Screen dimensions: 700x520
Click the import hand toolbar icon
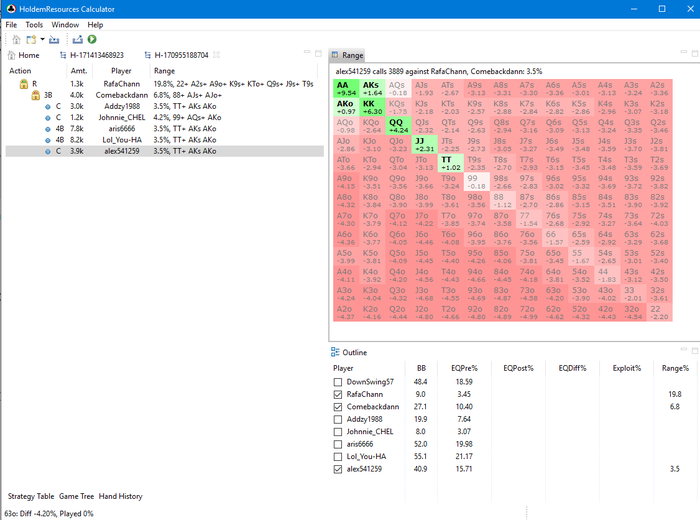[54, 40]
